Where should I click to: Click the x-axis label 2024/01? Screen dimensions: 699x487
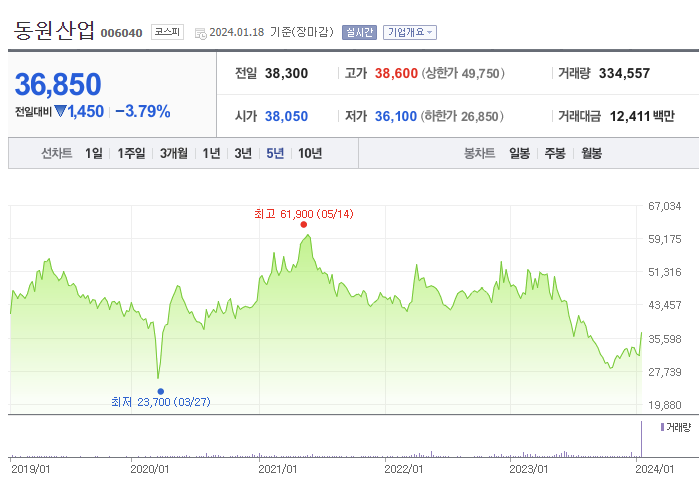(654, 469)
